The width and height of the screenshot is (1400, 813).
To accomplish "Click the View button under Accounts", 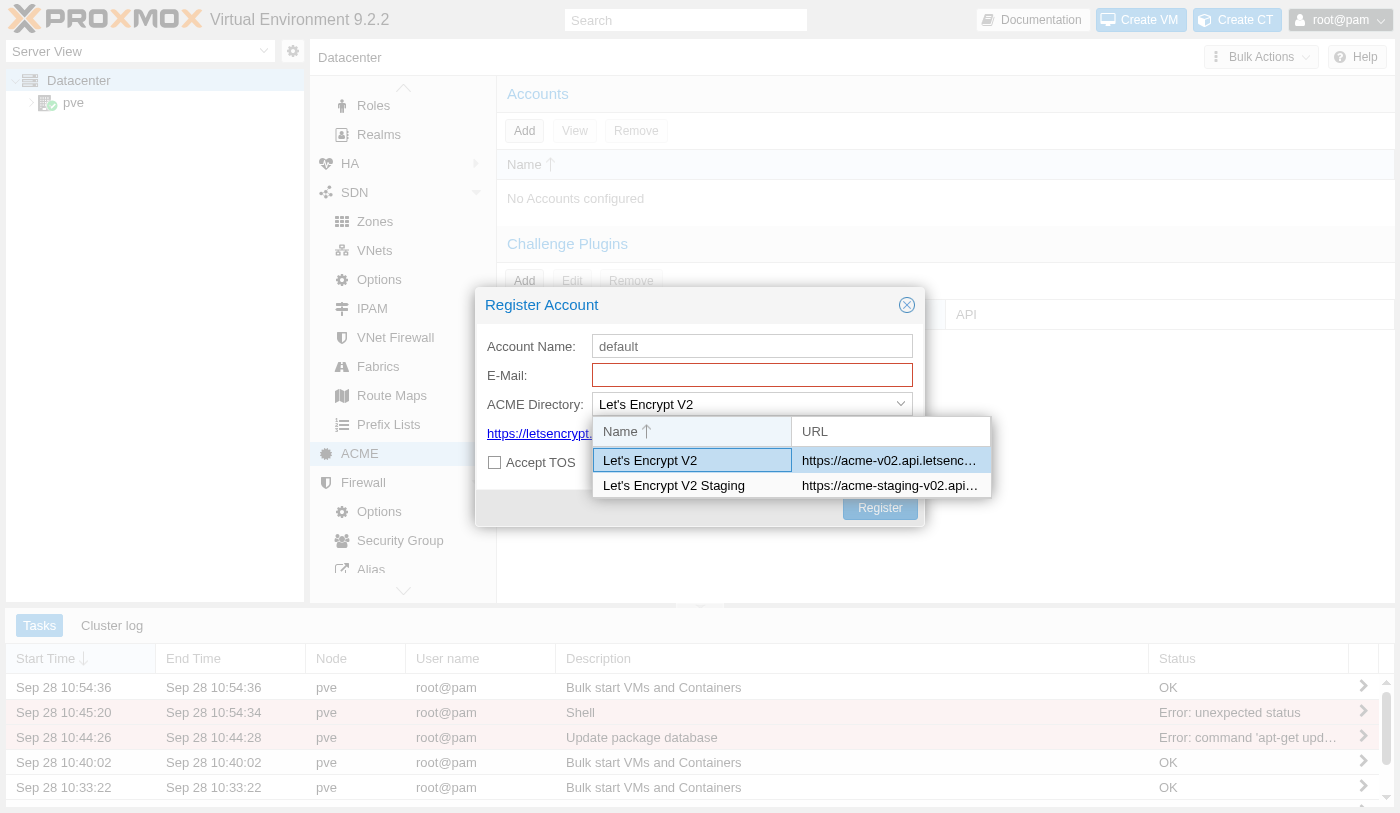I will [575, 131].
